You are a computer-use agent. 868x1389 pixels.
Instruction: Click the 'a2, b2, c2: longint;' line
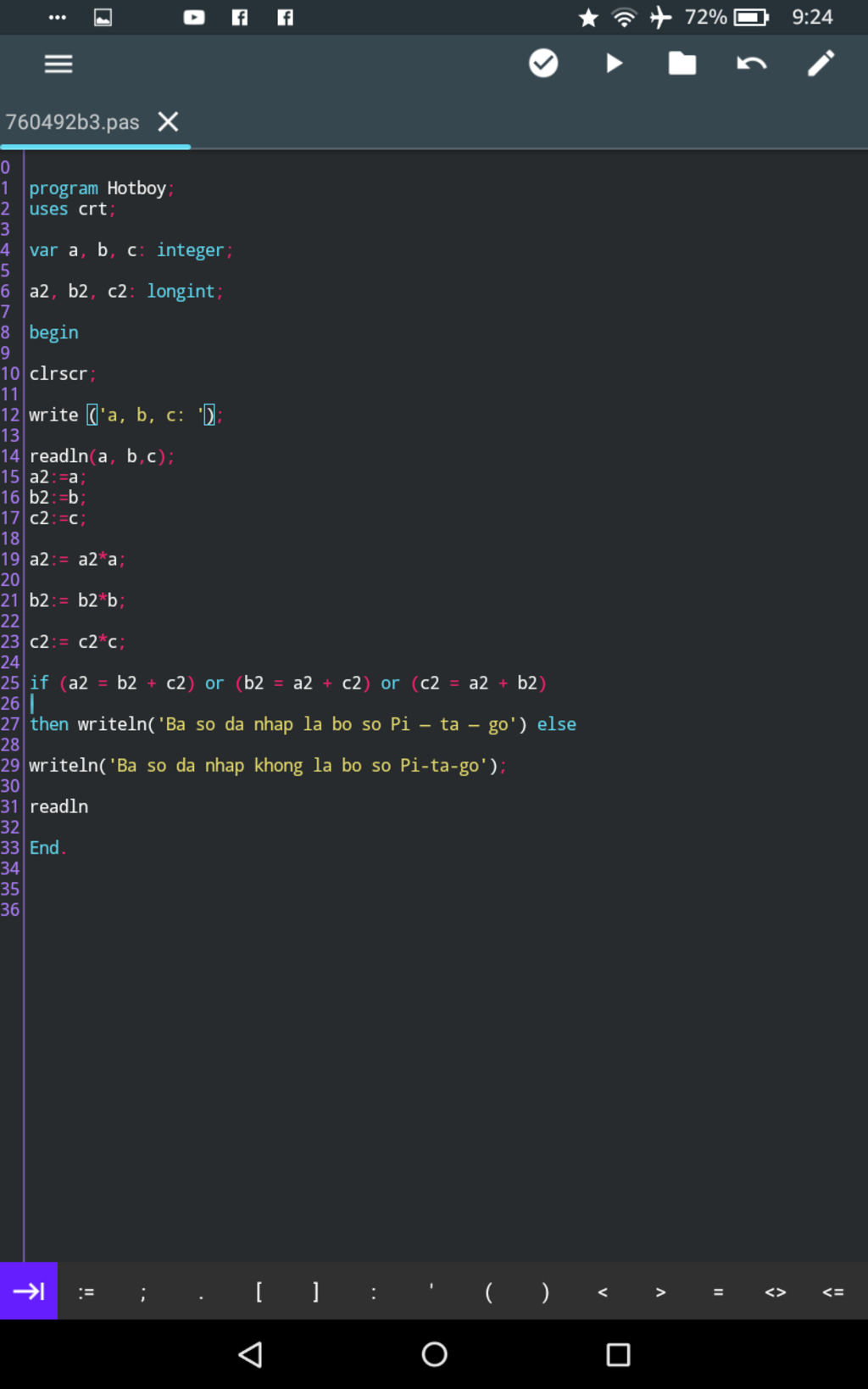(126, 291)
